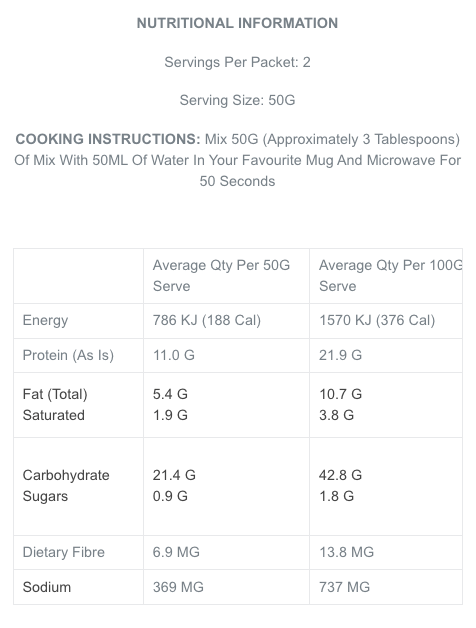Click the 1570 KJ (376 Cal) cell

tap(377, 320)
